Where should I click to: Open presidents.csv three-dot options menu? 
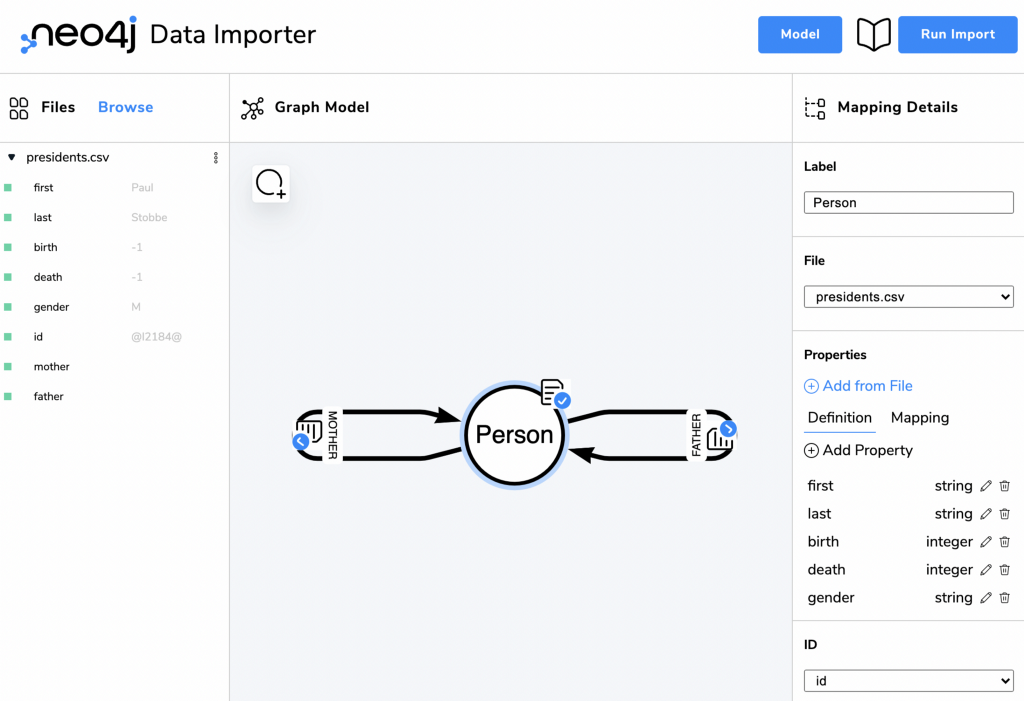(x=216, y=157)
